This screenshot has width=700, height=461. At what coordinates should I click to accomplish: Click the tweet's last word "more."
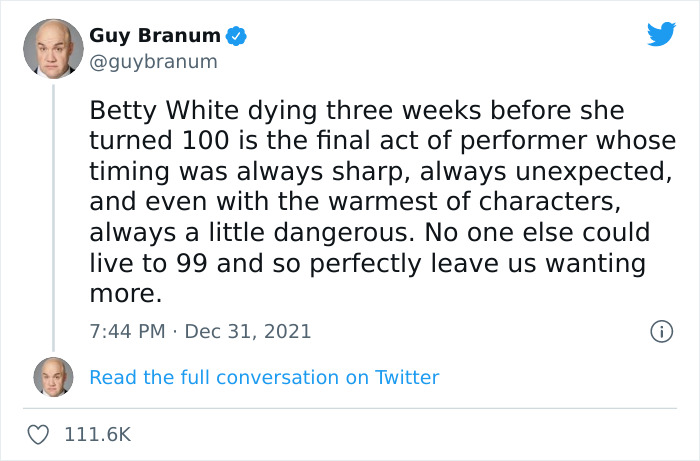point(124,295)
